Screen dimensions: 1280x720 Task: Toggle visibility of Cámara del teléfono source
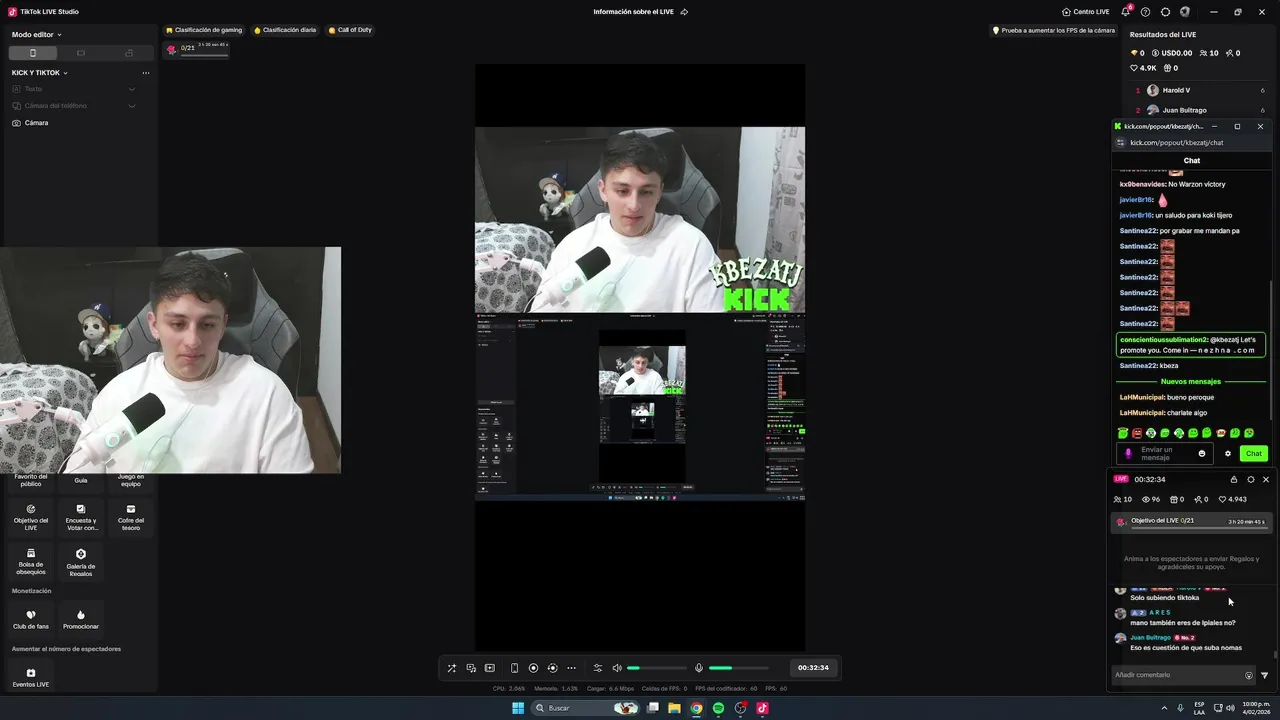tap(132, 106)
